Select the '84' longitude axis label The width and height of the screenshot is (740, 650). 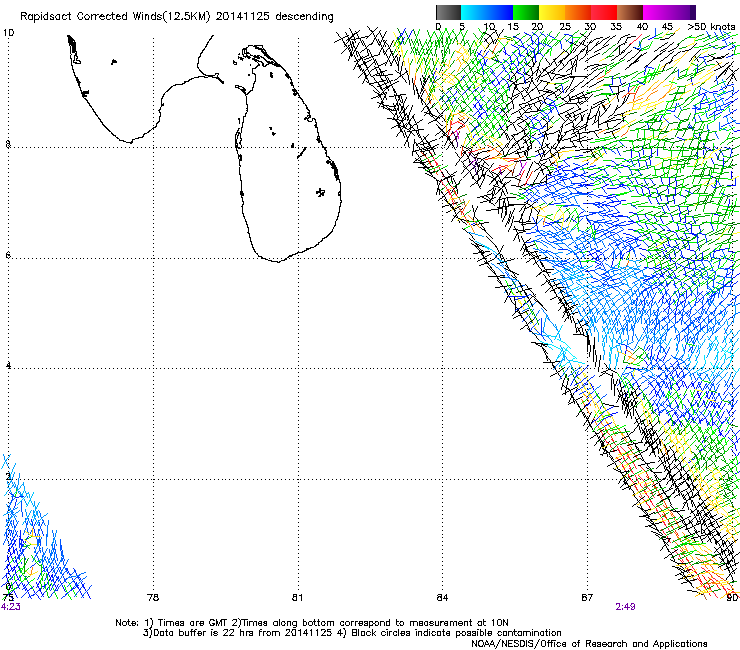(442, 598)
